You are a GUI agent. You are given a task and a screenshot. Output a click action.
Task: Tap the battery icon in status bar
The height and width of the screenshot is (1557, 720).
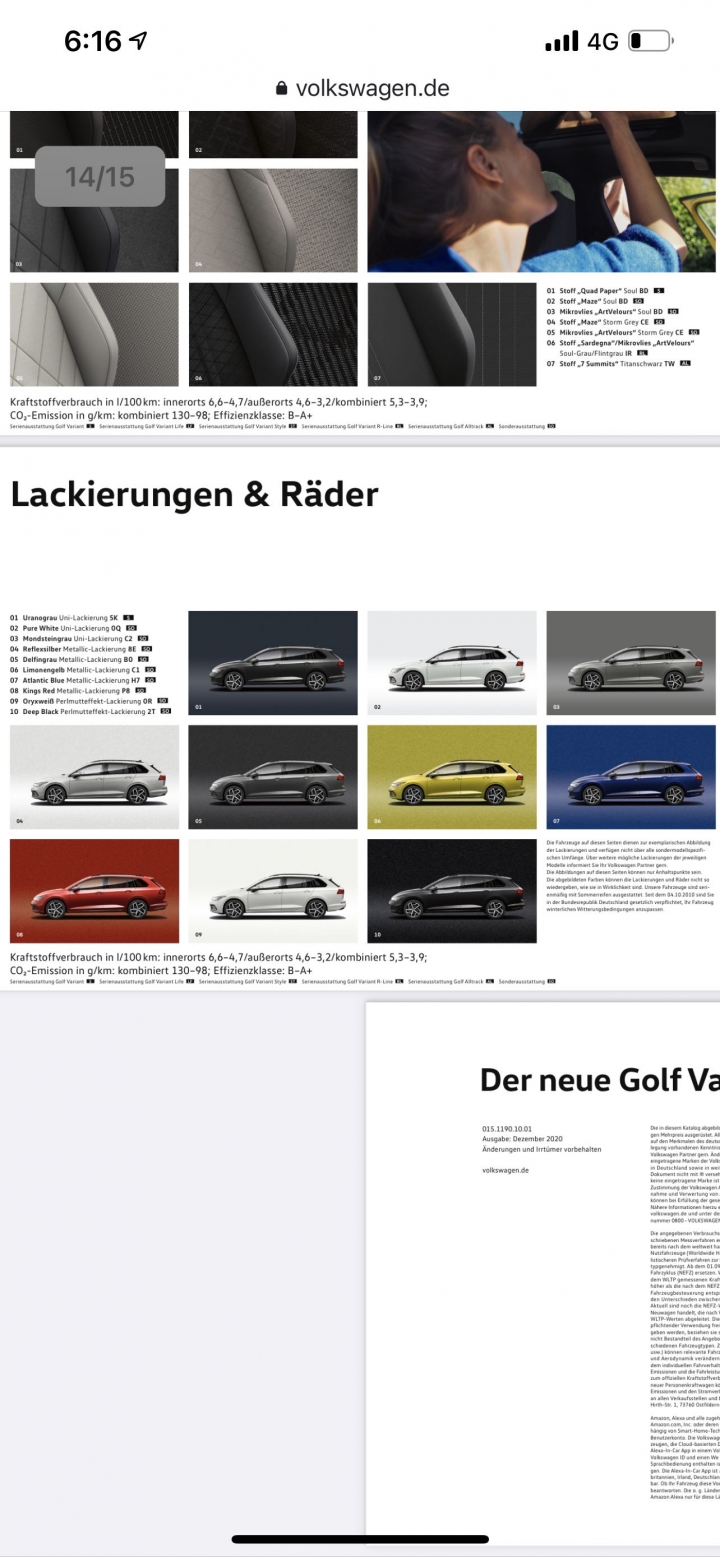click(x=651, y=41)
